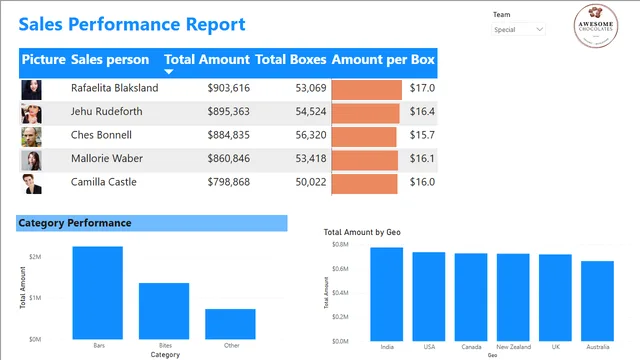
Task: Click the Sales Performance Report title
Action: pos(132,24)
